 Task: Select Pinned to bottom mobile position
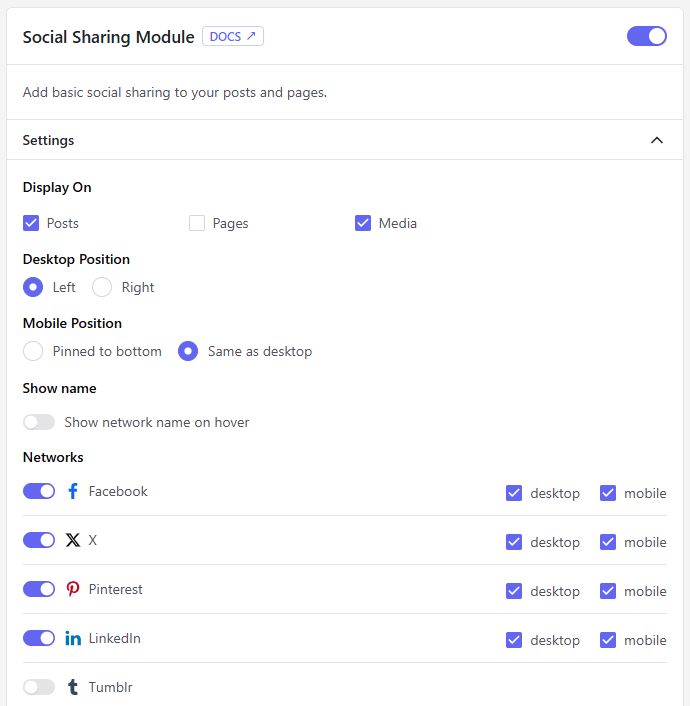(33, 351)
